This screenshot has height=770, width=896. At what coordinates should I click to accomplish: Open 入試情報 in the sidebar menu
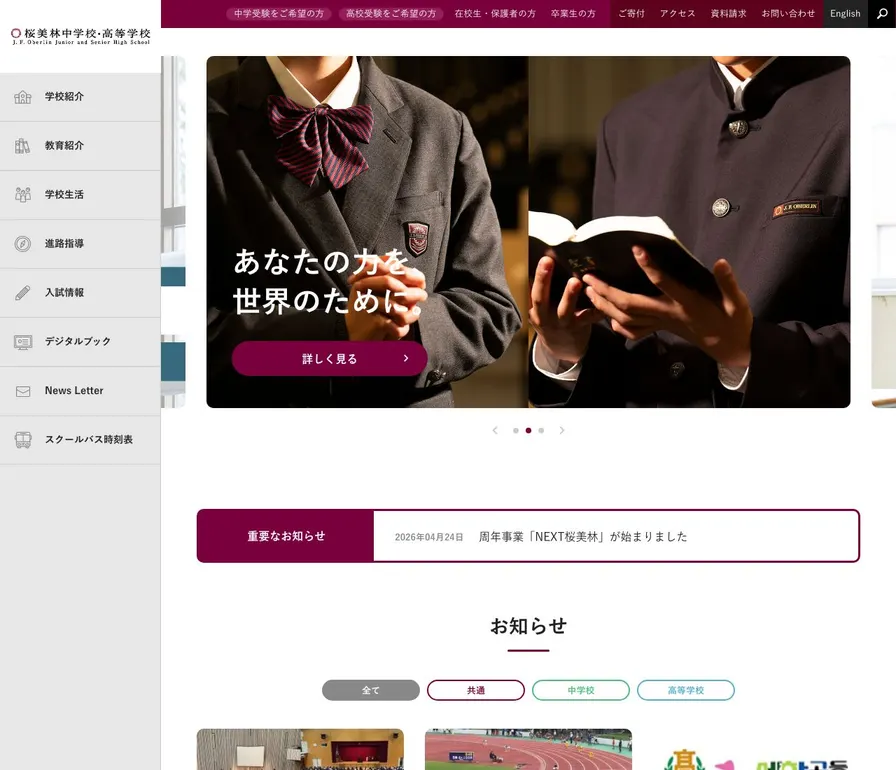(80, 293)
